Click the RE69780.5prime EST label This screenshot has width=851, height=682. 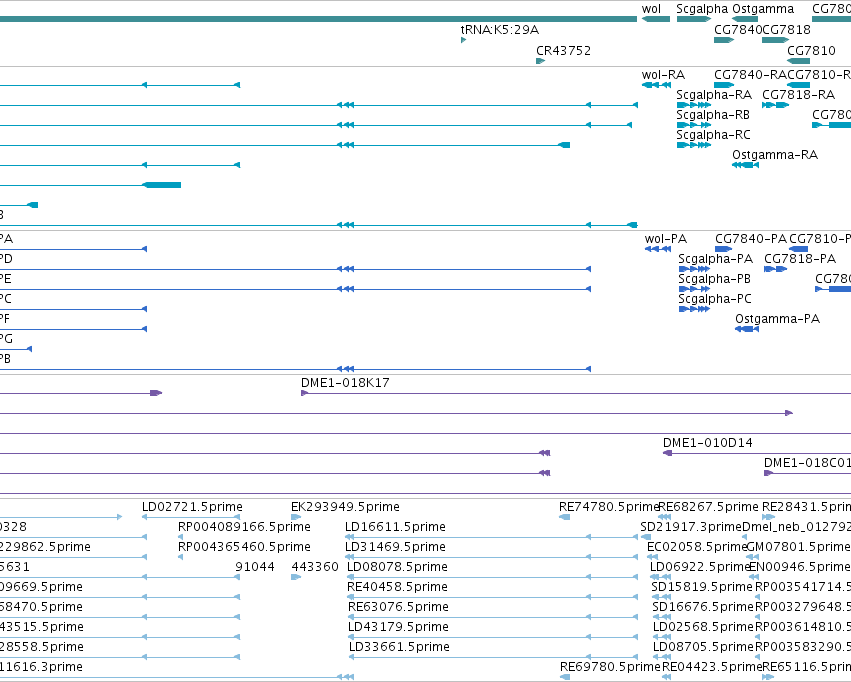[611, 667]
